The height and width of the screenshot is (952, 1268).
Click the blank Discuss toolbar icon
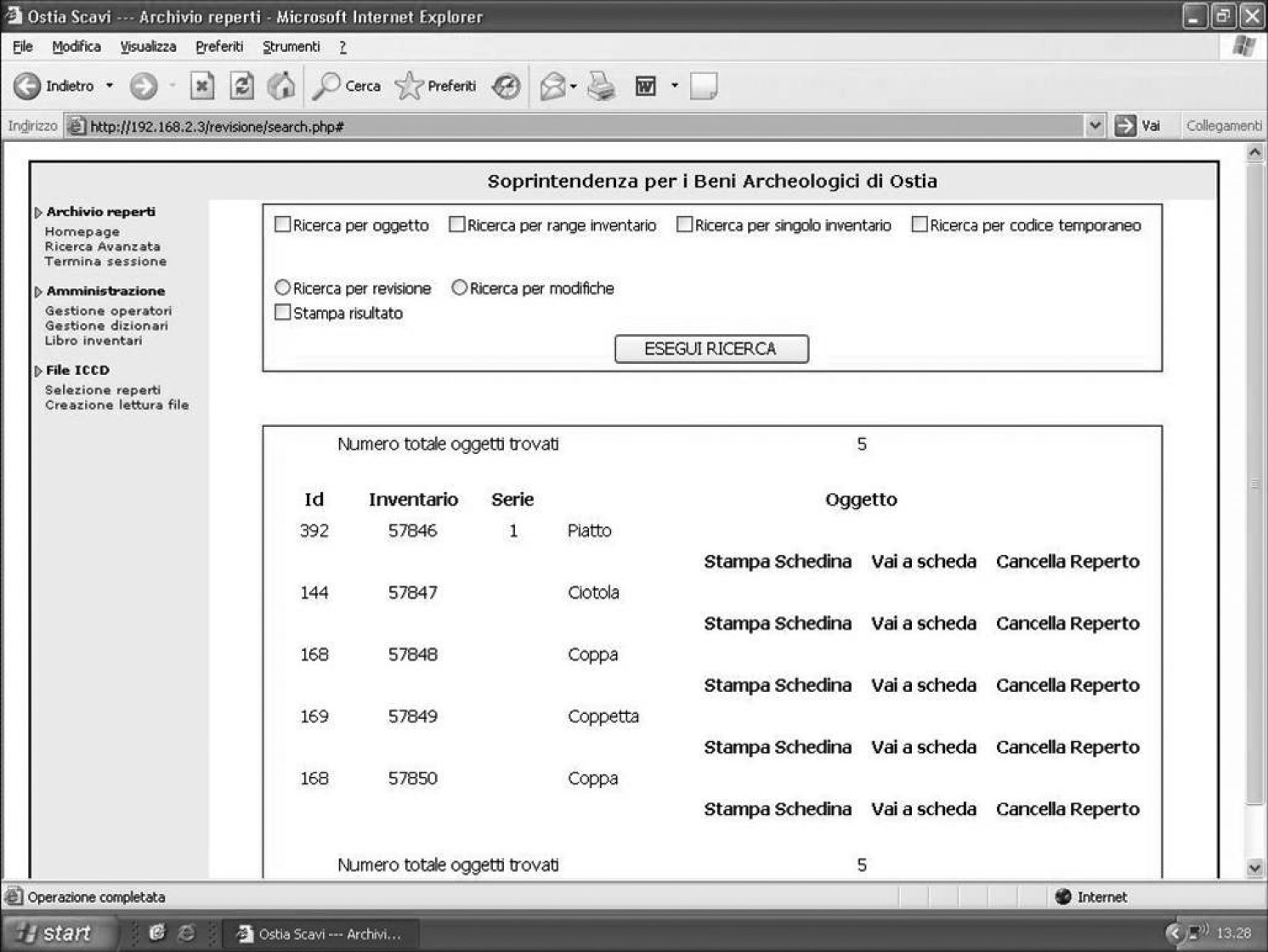[704, 86]
